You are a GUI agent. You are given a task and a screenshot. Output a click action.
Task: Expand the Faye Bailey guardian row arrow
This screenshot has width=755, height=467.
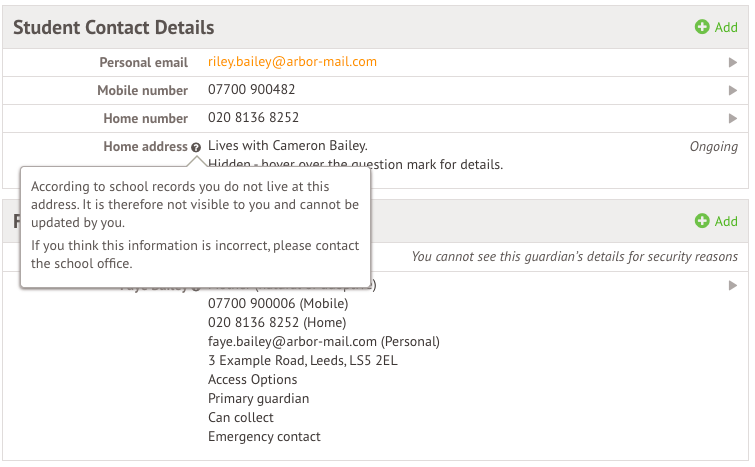[733, 286]
